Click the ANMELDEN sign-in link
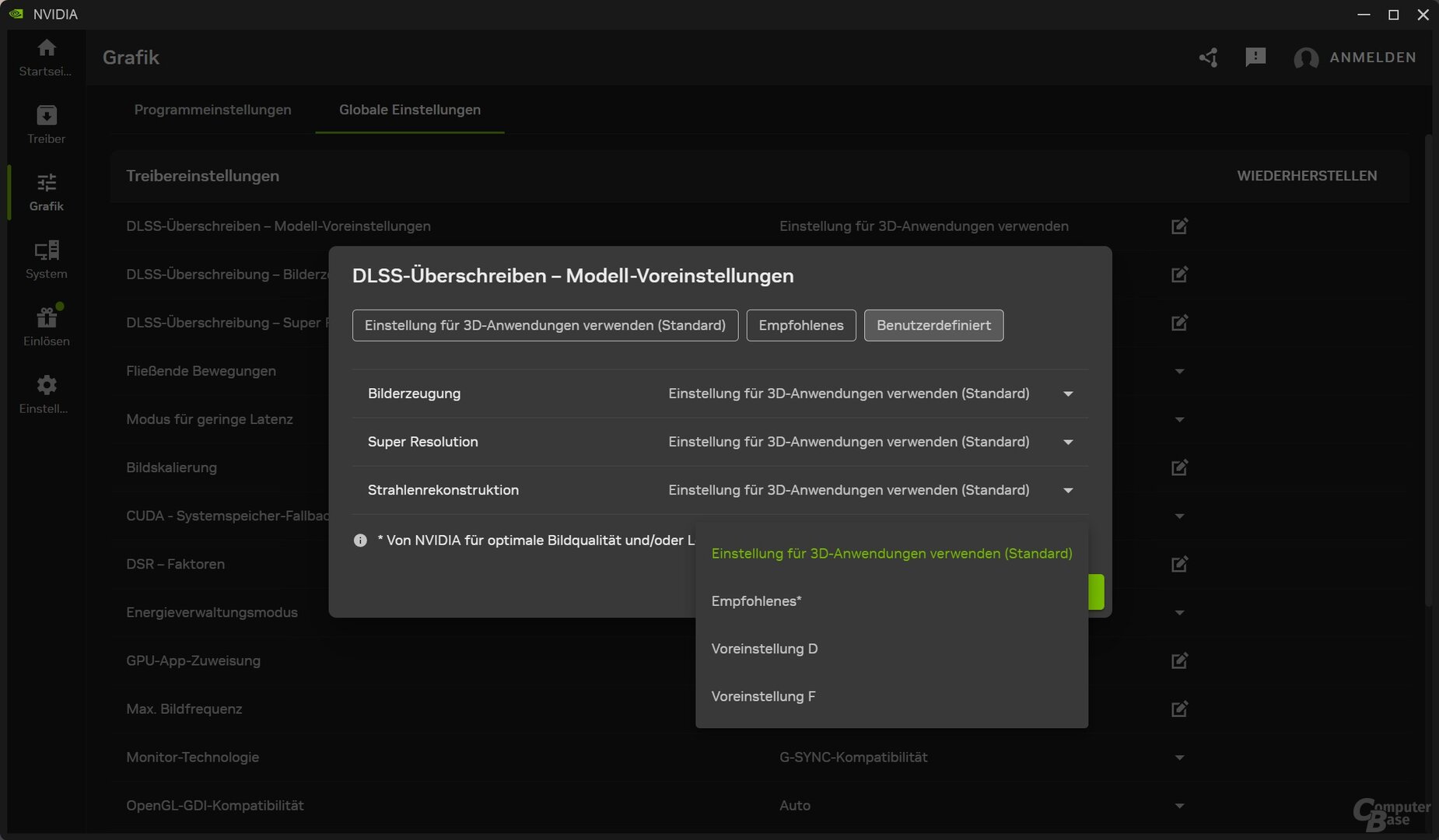This screenshot has height=840, width=1439. click(x=1373, y=58)
